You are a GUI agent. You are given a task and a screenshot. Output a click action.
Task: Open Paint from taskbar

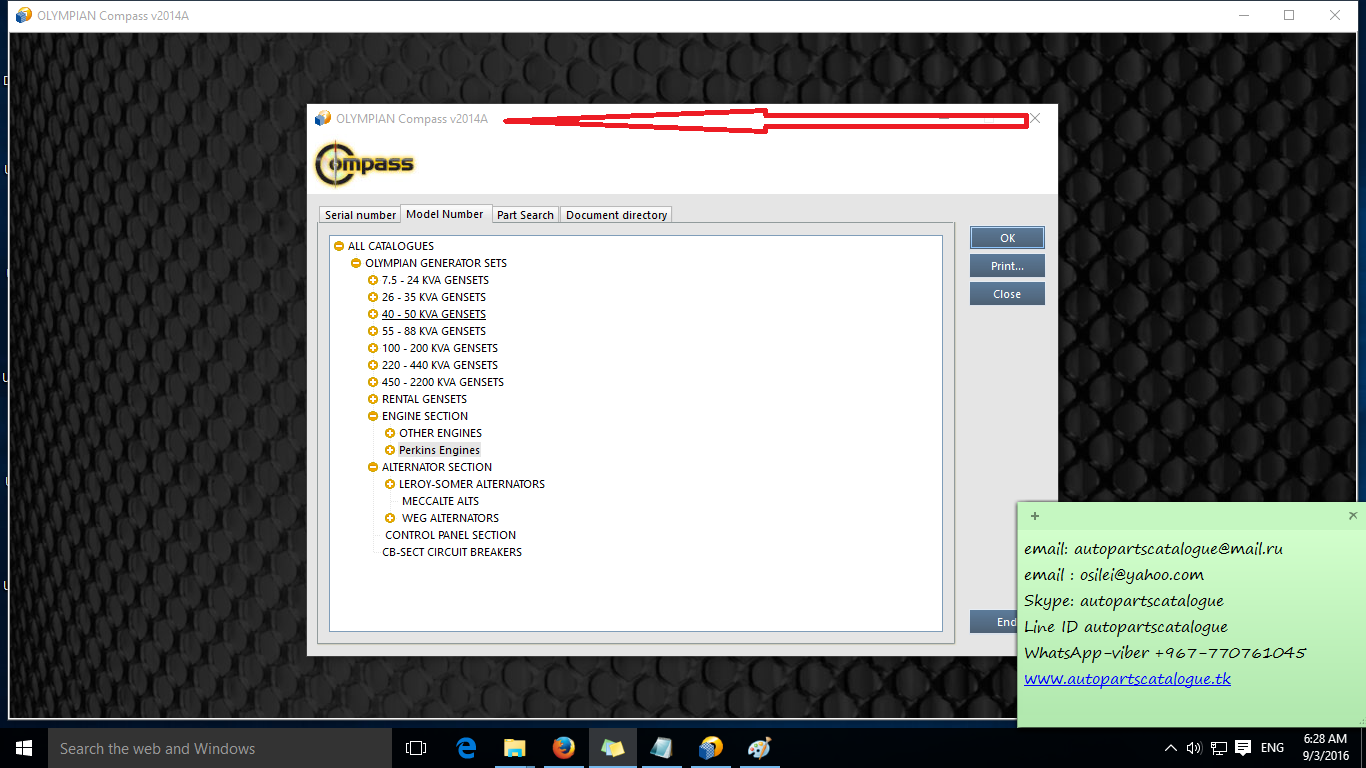[x=759, y=748]
